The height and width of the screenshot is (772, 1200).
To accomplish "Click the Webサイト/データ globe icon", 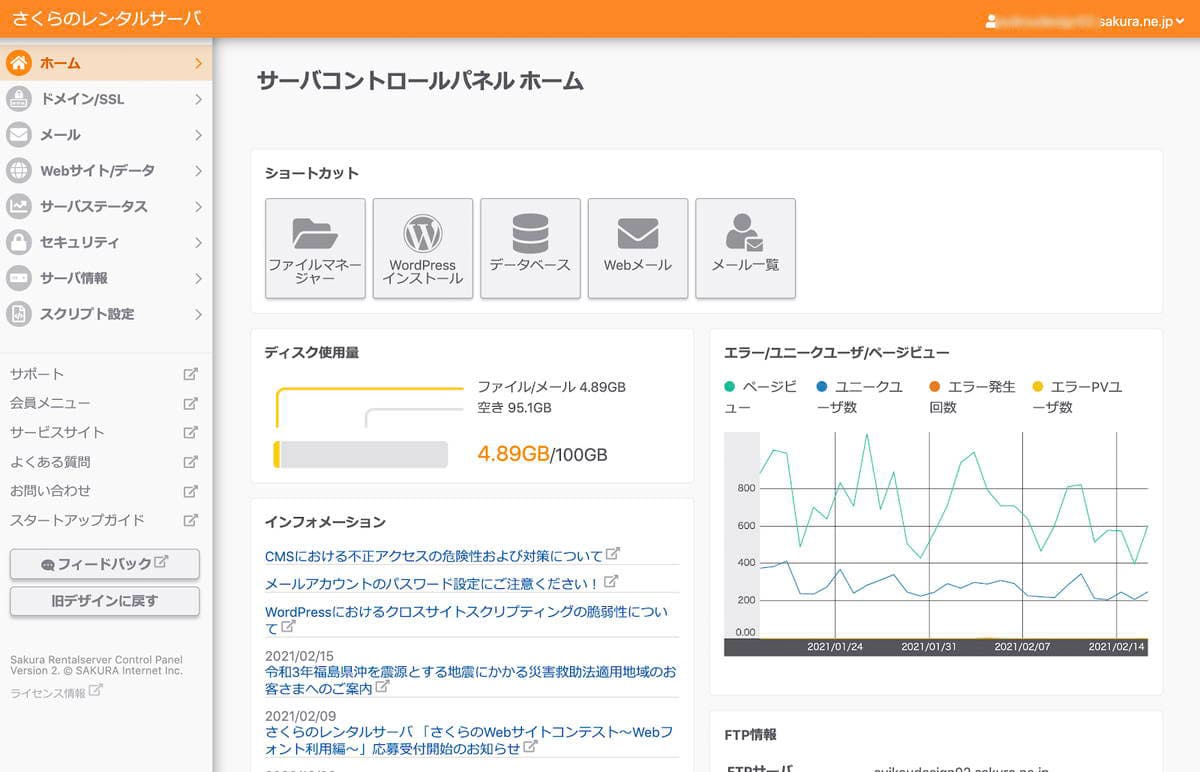I will click(x=19, y=171).
